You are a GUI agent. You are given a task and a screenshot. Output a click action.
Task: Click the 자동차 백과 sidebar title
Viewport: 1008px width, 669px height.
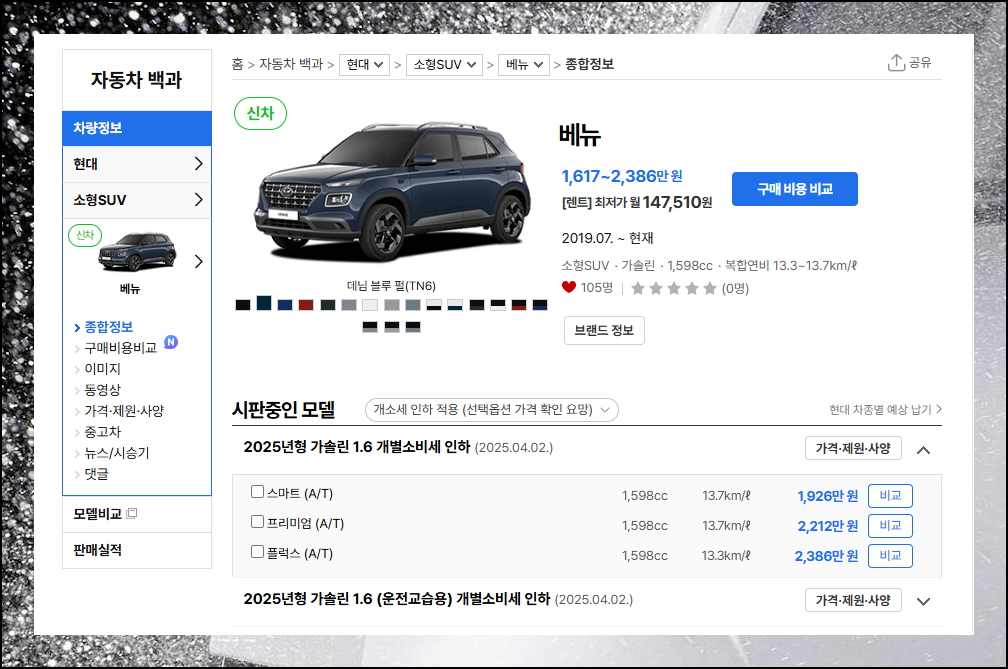tap(136, 80)
